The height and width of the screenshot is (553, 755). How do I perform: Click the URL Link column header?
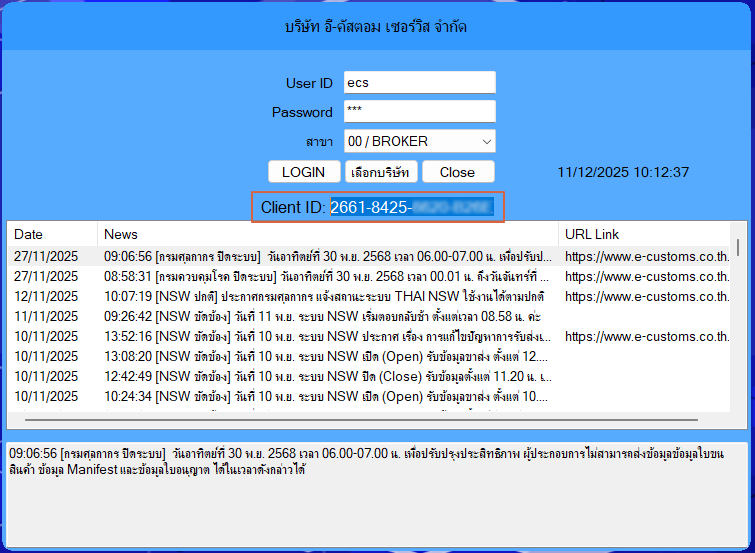pyautogui.click(x=646, y=234)
